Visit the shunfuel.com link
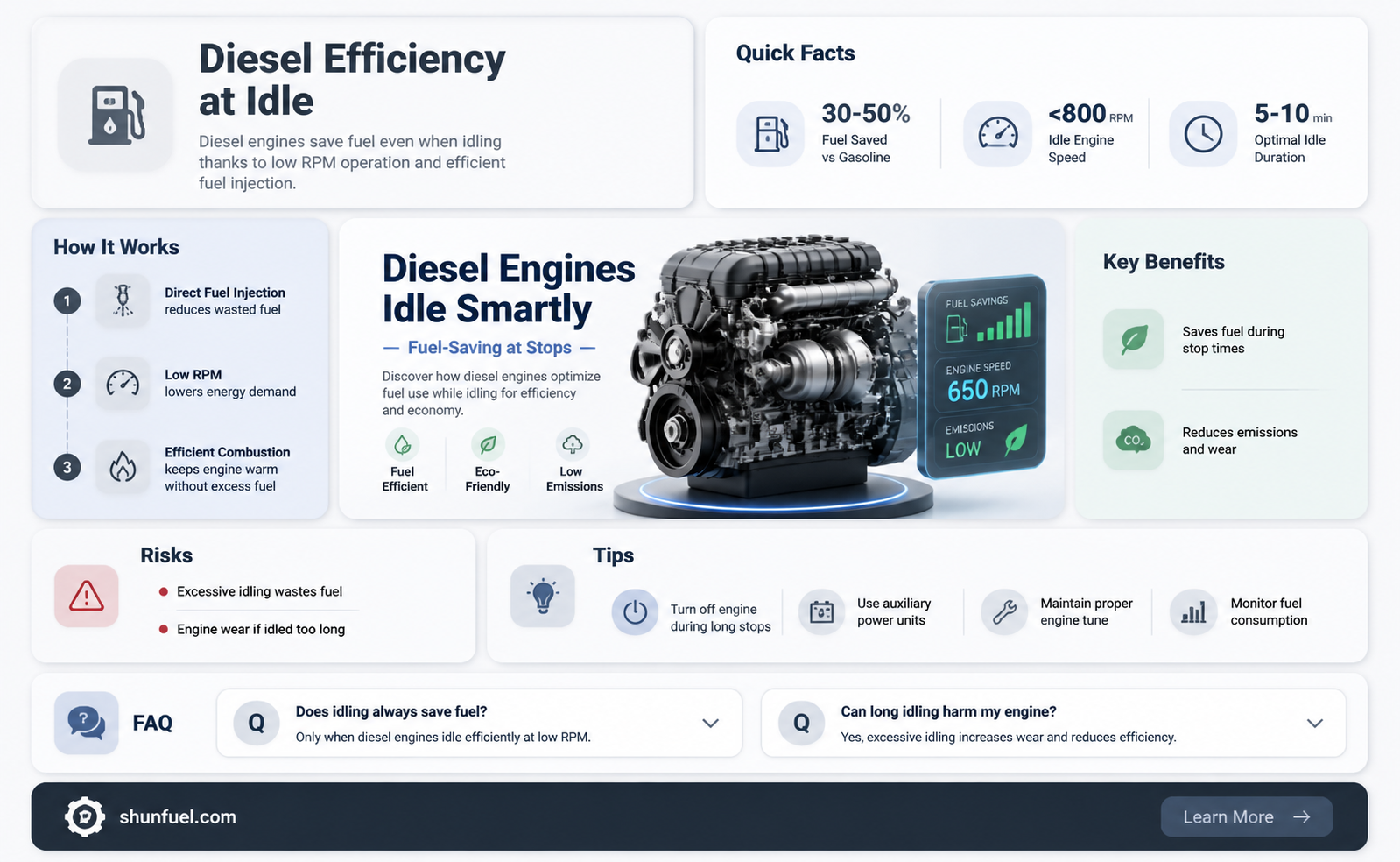Viewport: 1400px width, 862px height. click(x=178, y=816)
